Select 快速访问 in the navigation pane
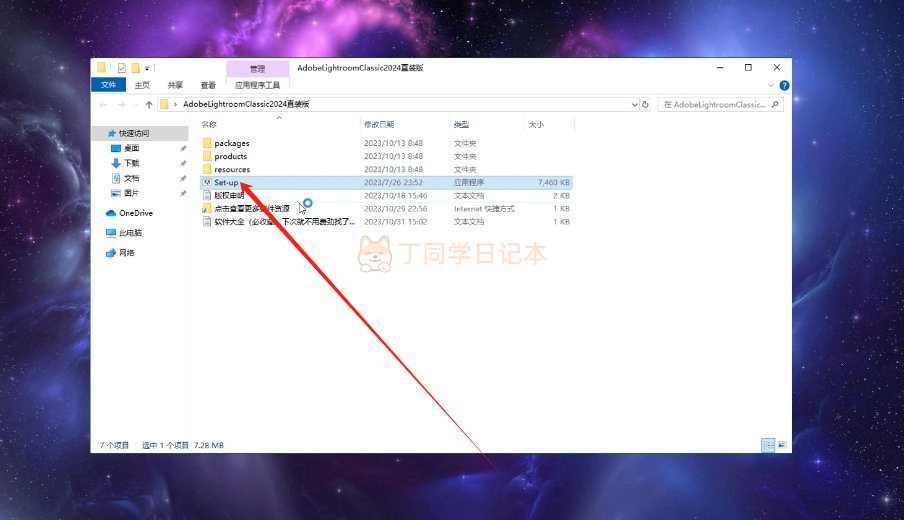Screen dimensions: 904x520 134,133
